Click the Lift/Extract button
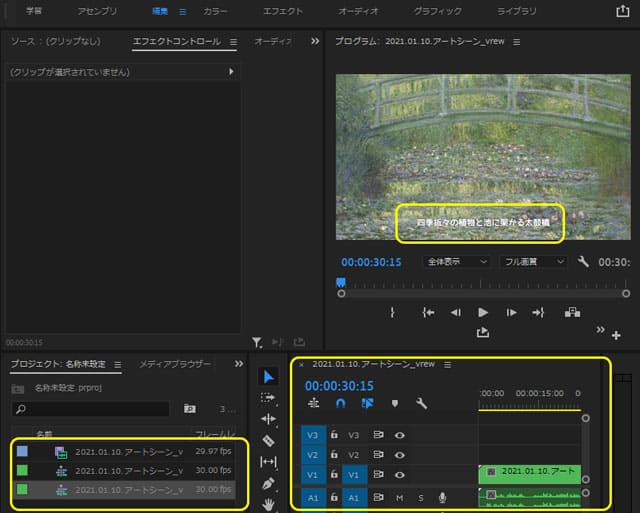640x513 pixels. pyautogui.click(x=572, y=313)
